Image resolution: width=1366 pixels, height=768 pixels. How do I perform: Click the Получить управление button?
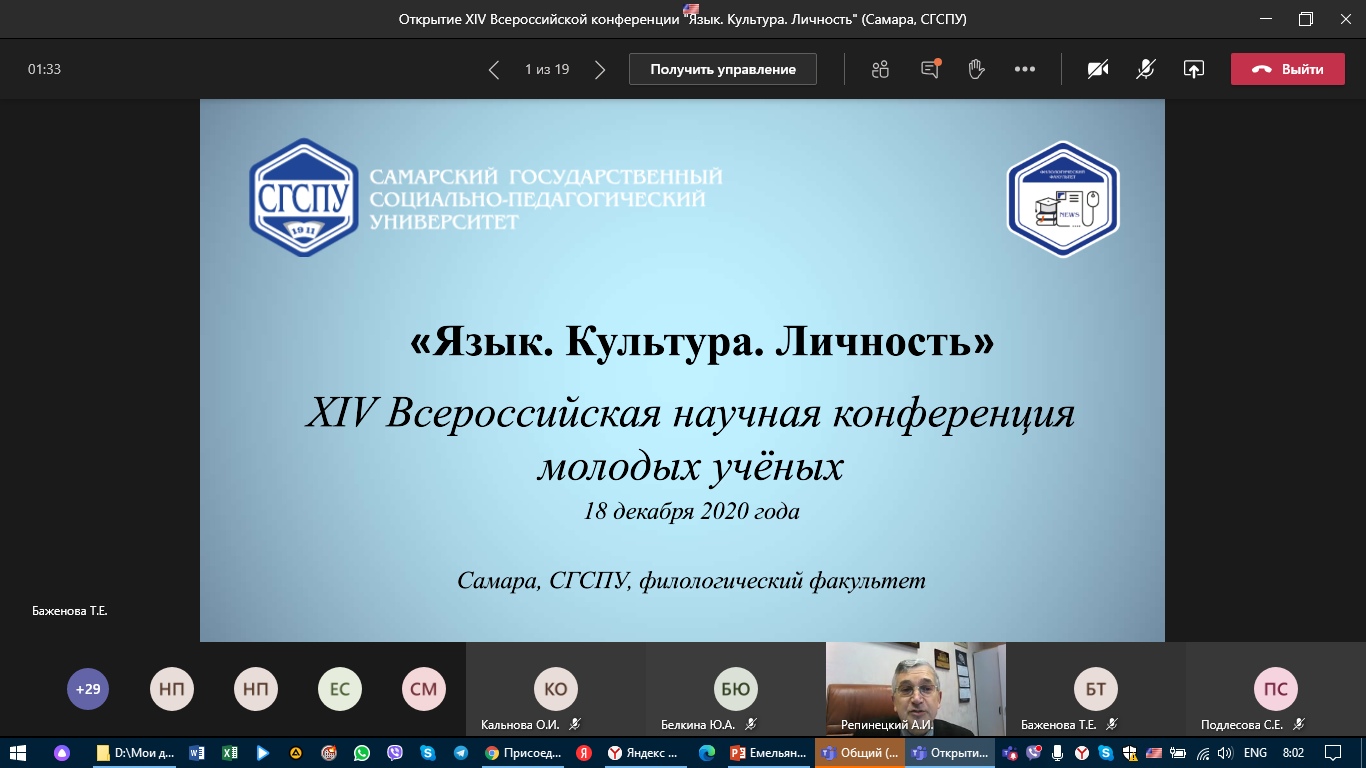click(723, 69)
